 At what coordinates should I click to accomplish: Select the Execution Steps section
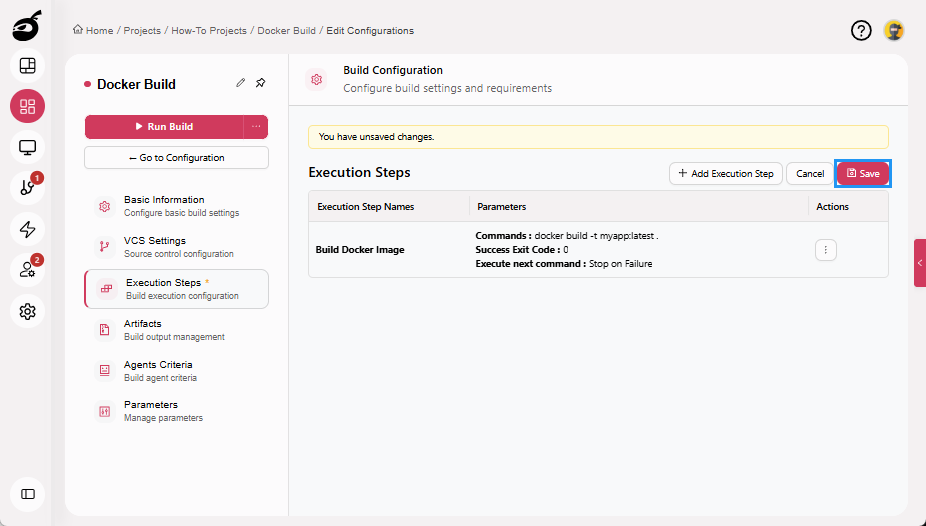pos(177,289)
